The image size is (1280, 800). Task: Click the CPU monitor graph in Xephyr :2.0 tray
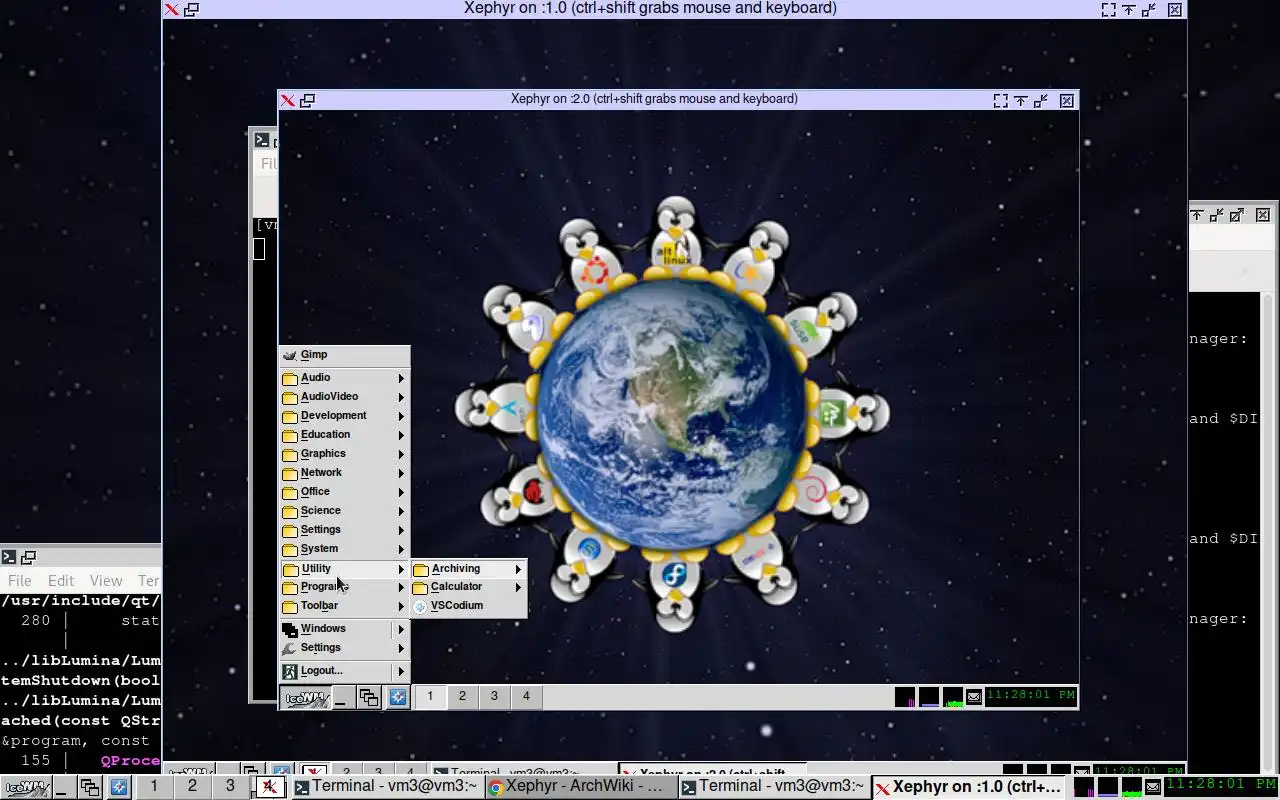pos(905,697)
